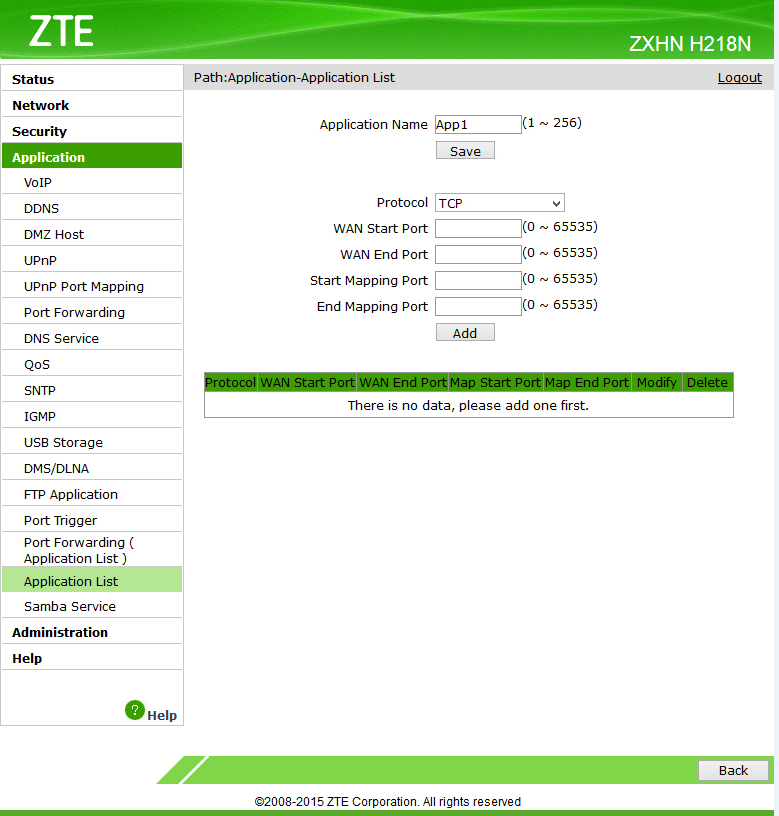Focus the WAN Start Port field
This screenshot has width=779, height=816.
pos(478,228)
